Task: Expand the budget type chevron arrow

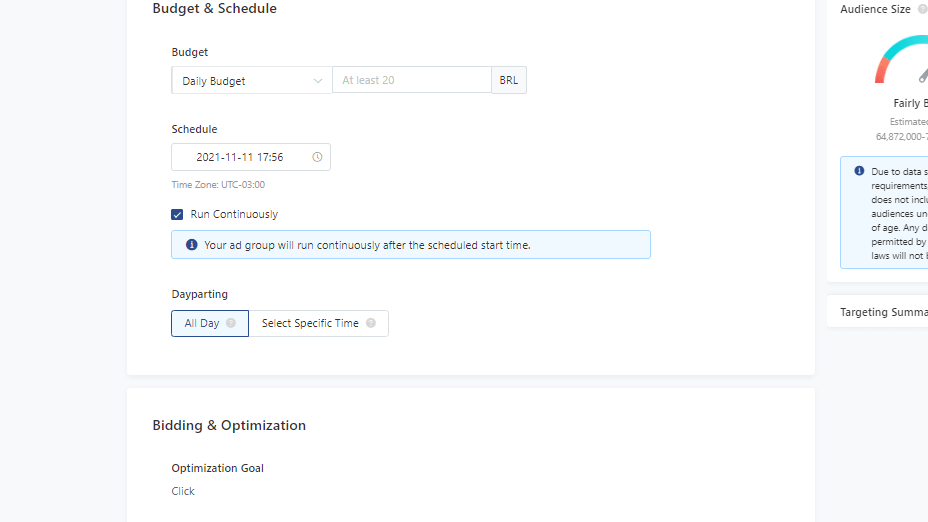Action: click(318, 81)
